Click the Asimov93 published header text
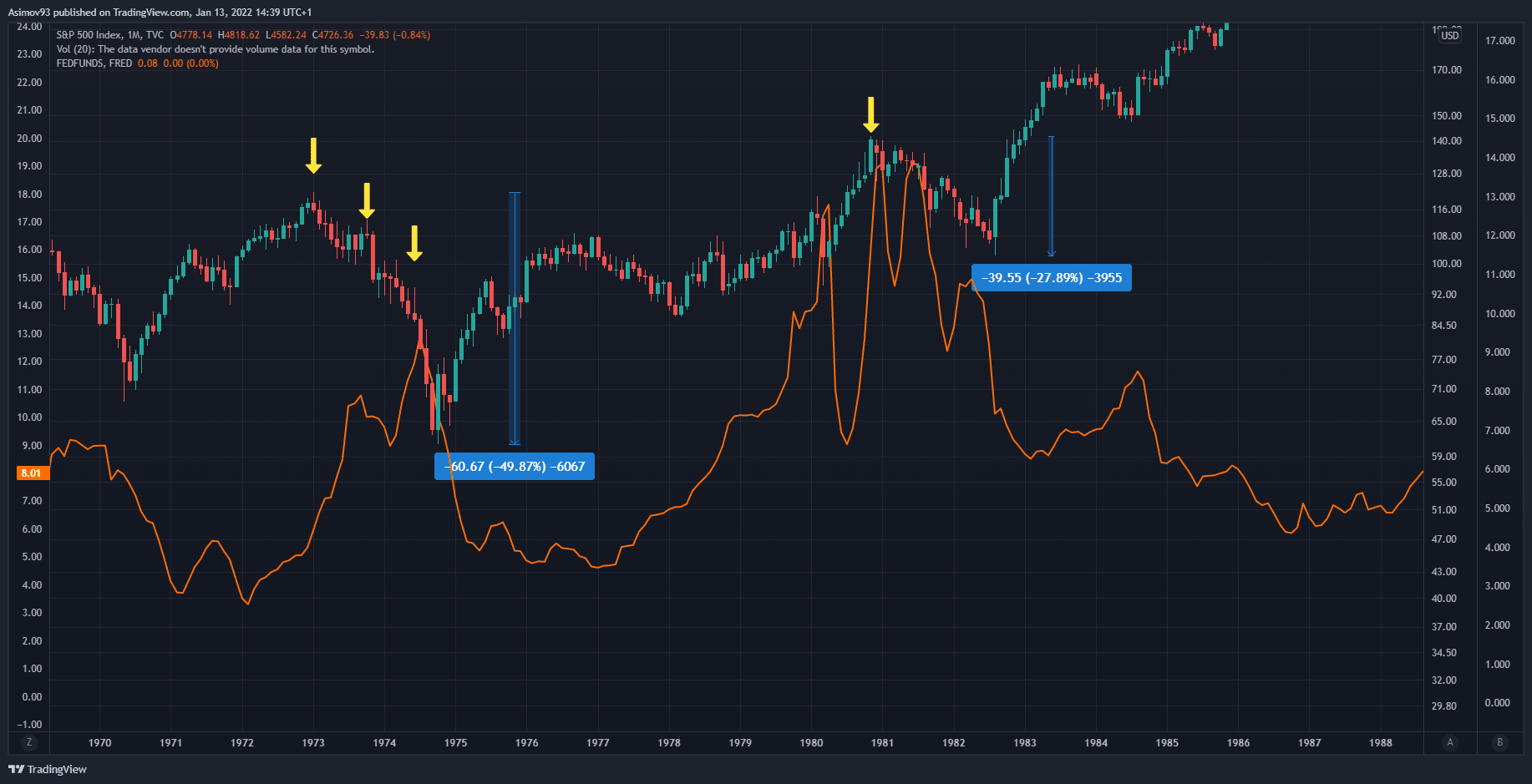 pyautogui.click(x=159, y=13)
